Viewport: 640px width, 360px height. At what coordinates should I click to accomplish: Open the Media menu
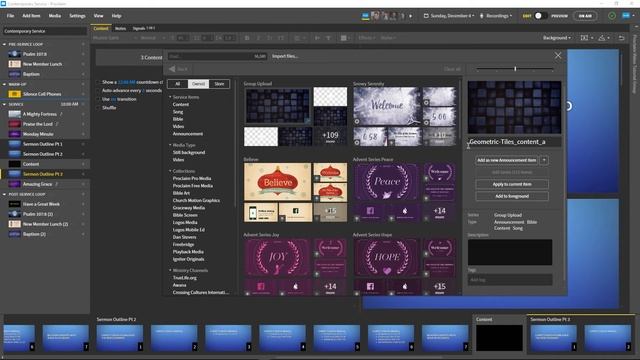[x=55, y=16]
